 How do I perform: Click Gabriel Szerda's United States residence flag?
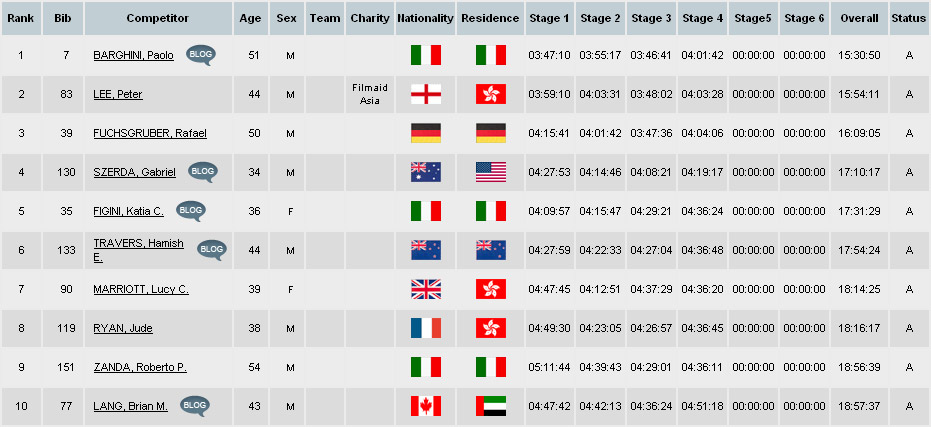click(x=491, y=172)
